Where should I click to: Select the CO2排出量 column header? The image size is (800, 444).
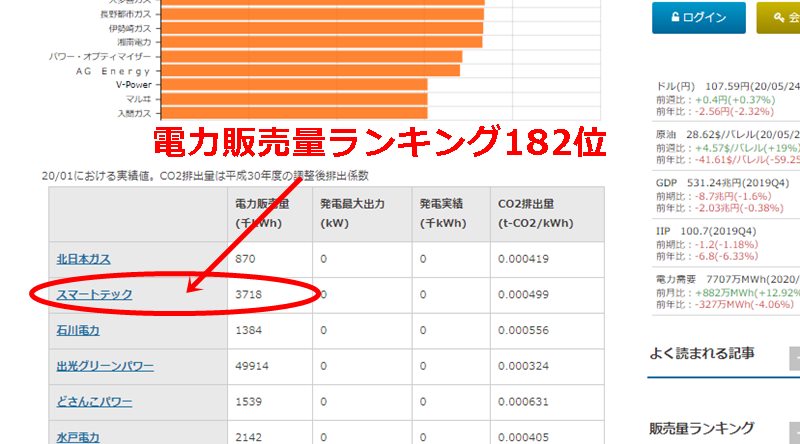tap(547, 214)
